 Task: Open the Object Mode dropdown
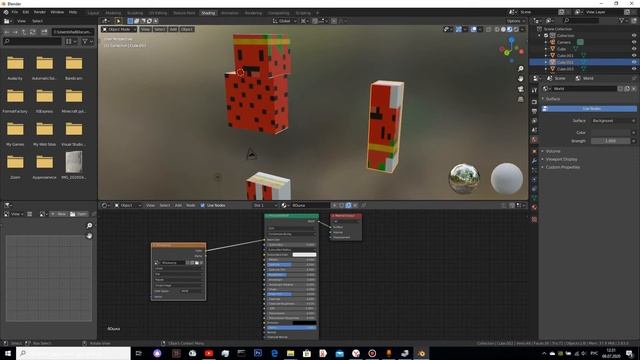119,29
